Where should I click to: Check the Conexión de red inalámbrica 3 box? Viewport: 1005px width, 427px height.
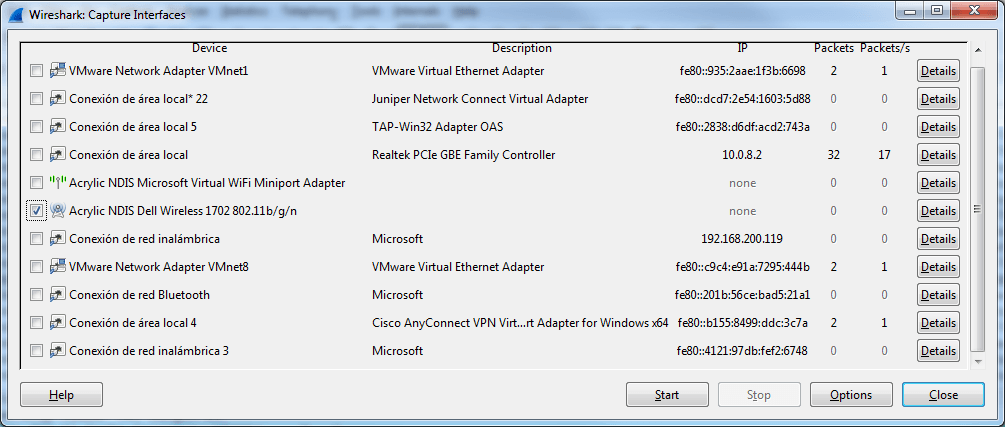coord(37,351)
